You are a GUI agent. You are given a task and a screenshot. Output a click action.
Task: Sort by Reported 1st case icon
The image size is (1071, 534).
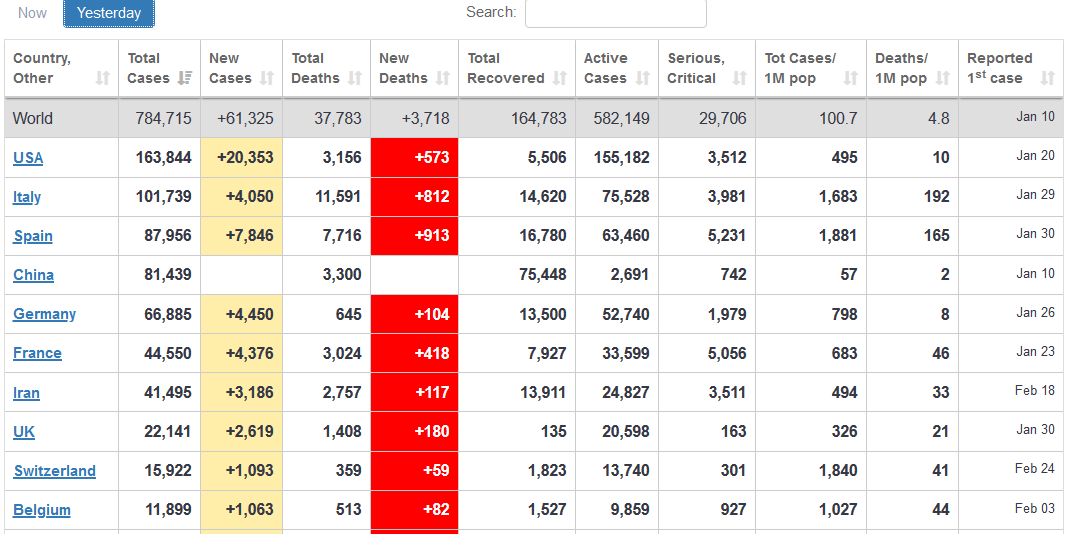[x=1048, y=79]
